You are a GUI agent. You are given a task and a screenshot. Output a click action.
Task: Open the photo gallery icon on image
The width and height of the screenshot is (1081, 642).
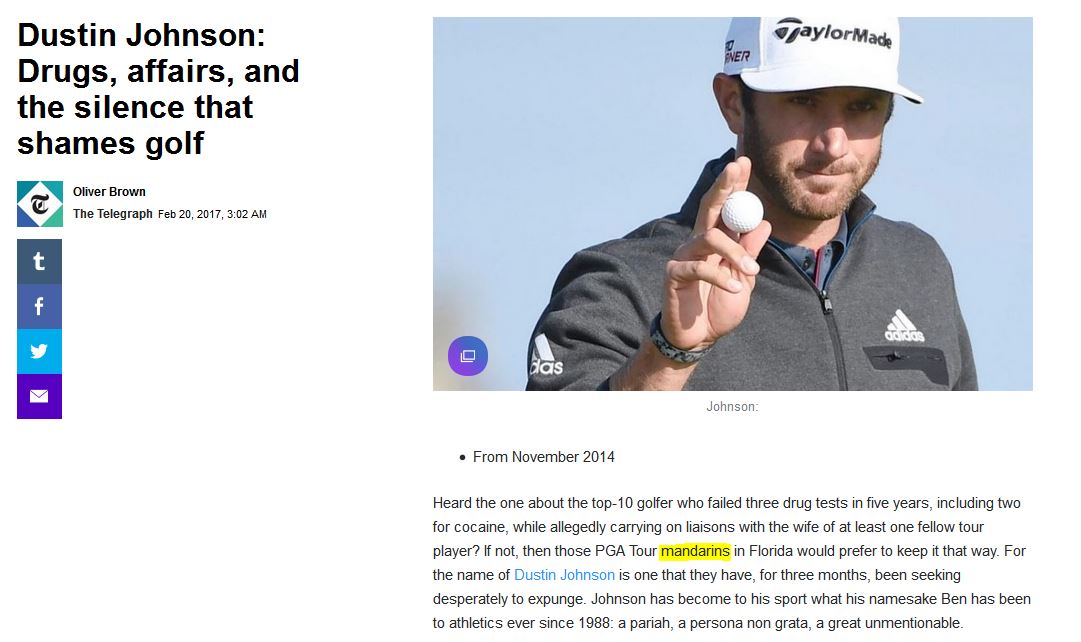[x=467, y=356]
